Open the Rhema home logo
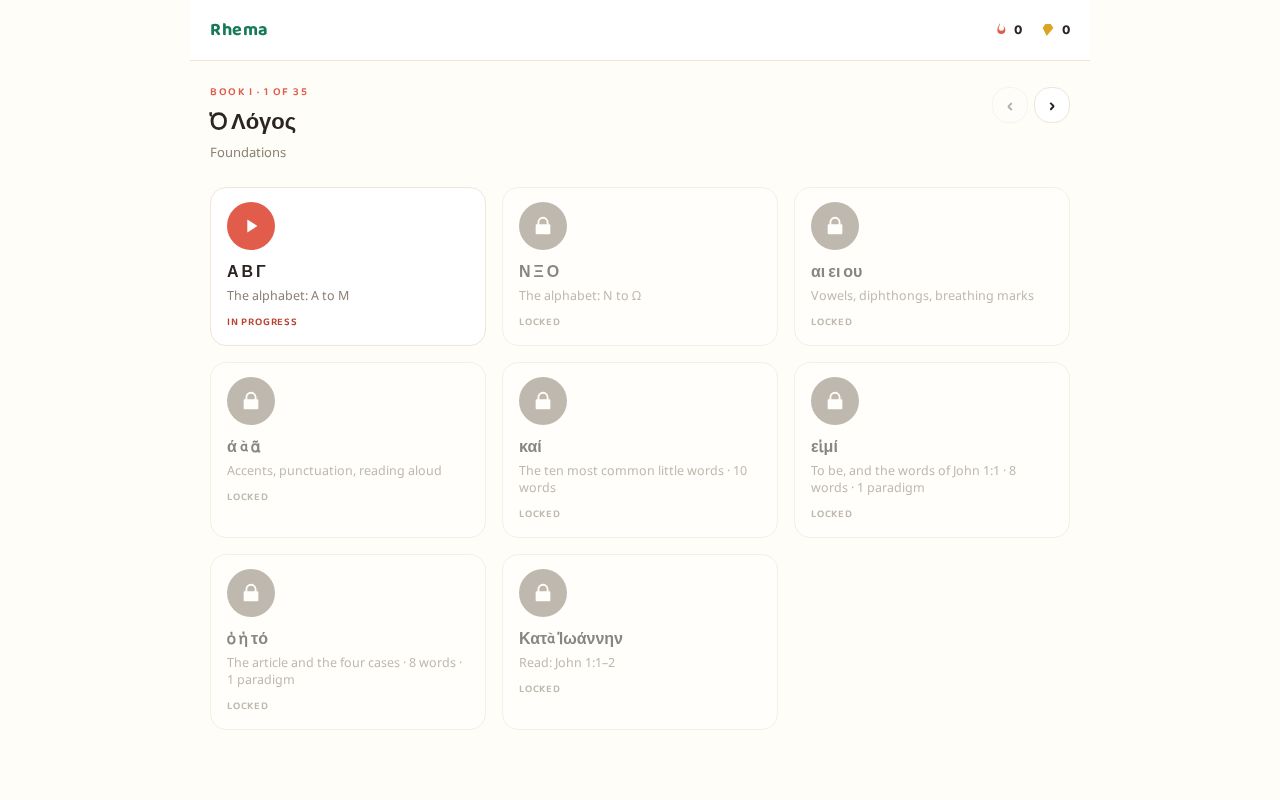The width and height of the screenshot is (1280, 800). pyautogui.click(x=239, y=30)
